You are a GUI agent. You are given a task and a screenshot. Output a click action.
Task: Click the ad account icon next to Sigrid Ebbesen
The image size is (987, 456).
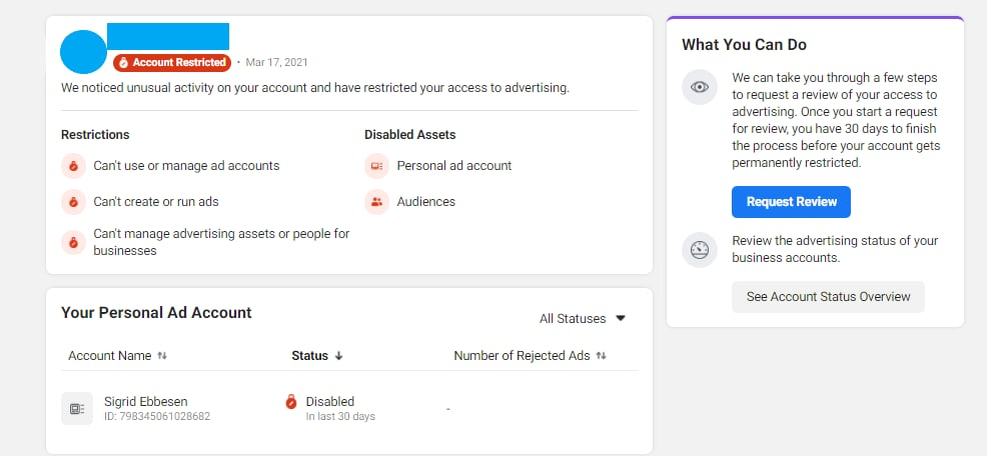[x=77, y=408]
